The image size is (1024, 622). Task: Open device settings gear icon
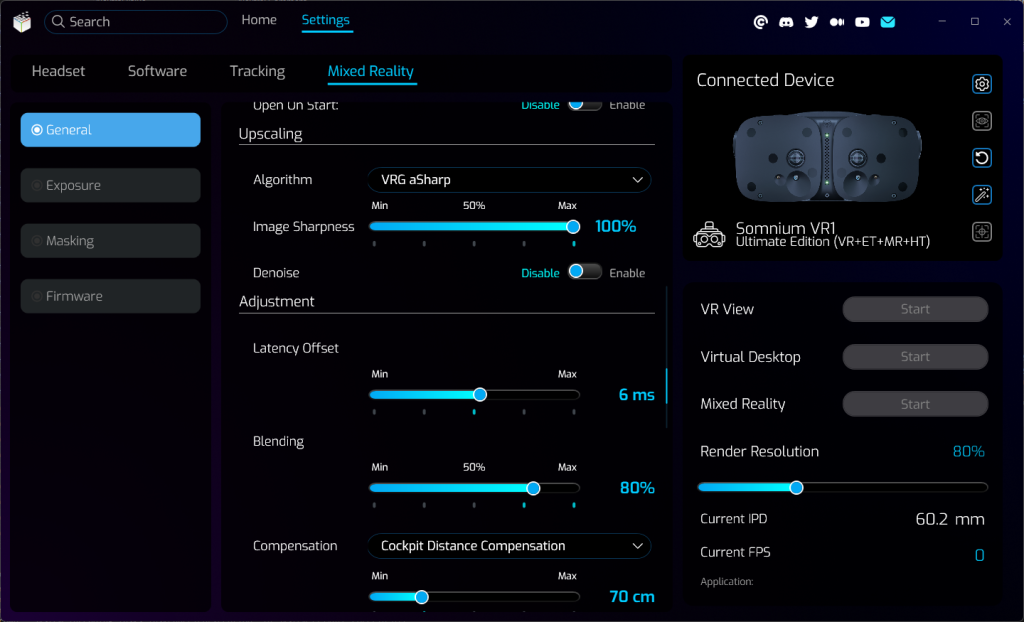(982, 84)
